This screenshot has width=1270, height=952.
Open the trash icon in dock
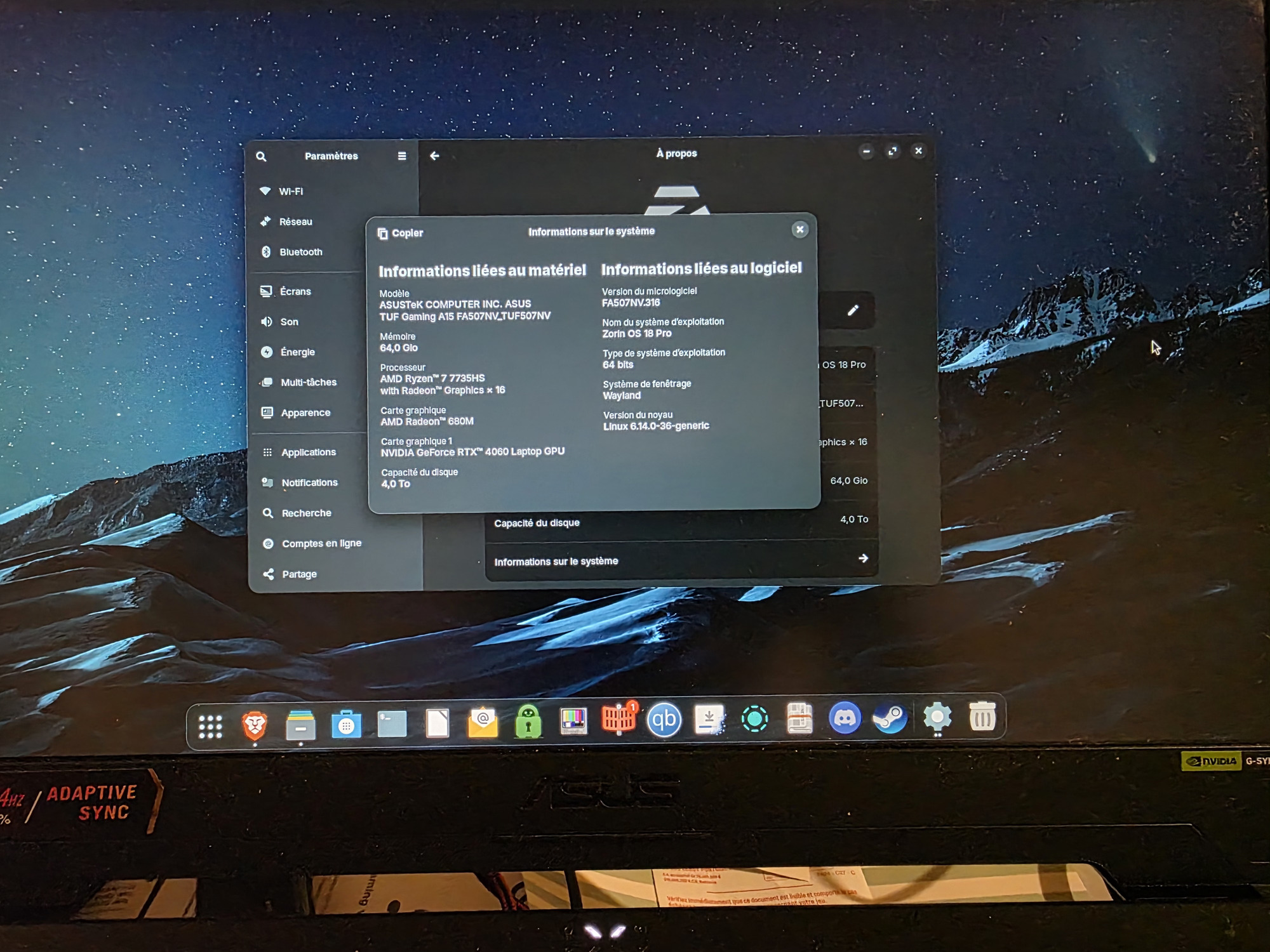point(982,717)
